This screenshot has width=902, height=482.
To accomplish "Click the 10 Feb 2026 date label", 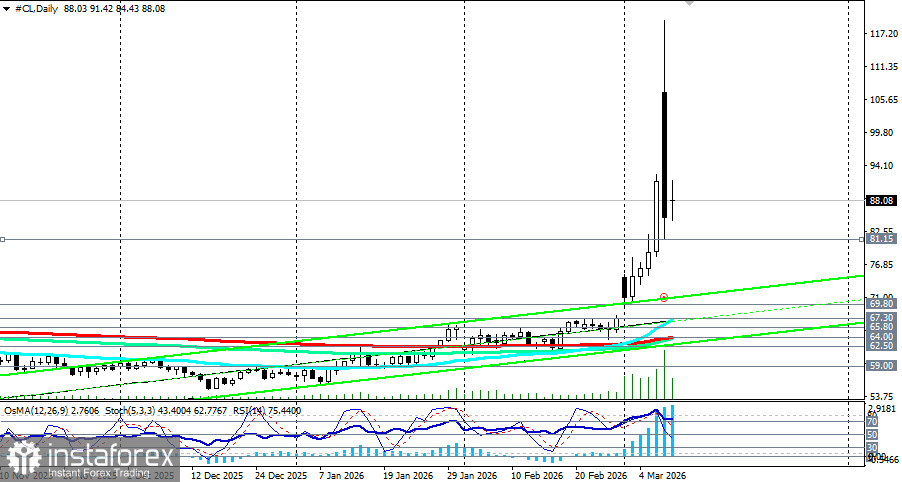I will [537, 476].
